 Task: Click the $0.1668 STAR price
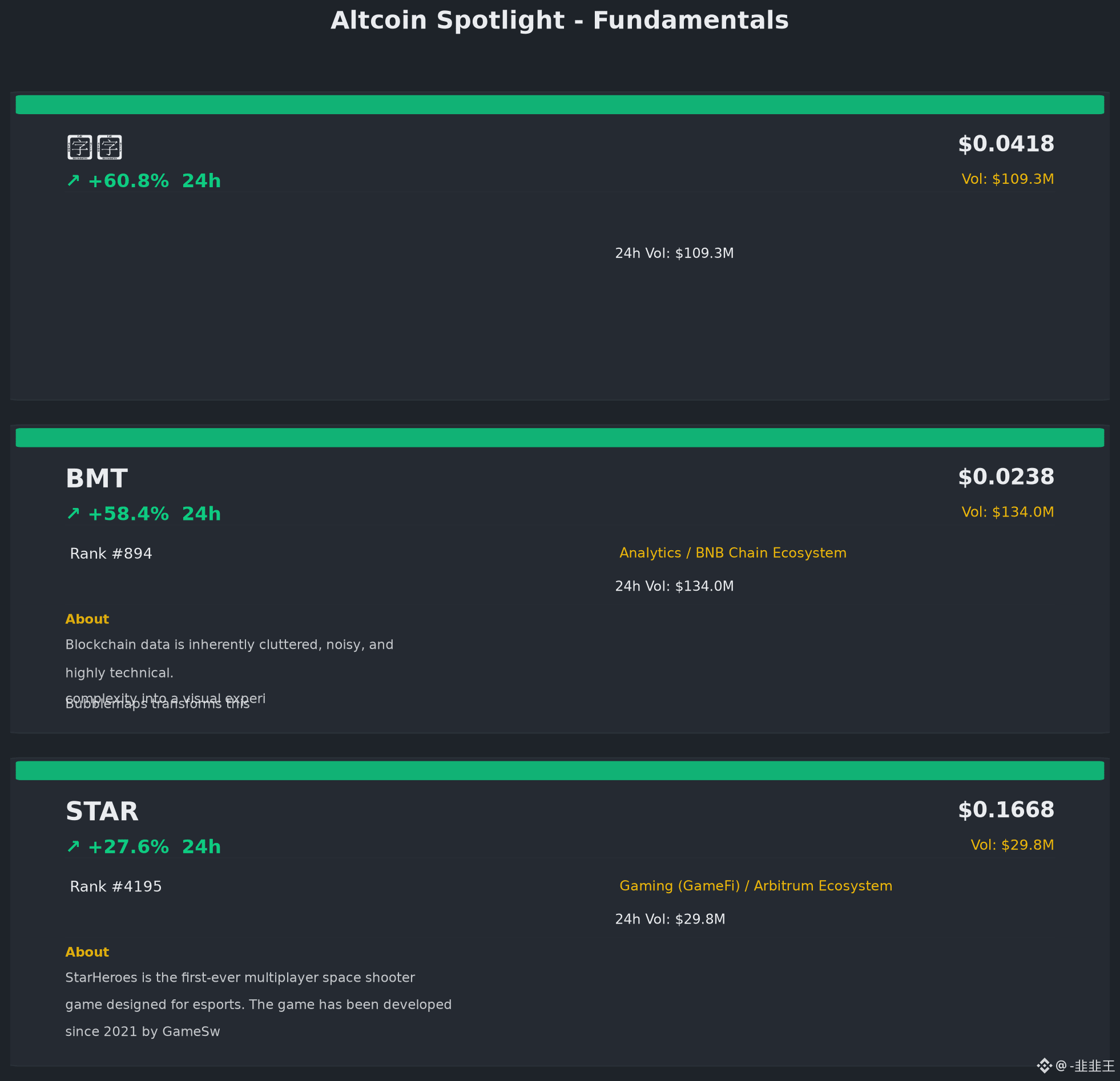[x=1006, y=809]
